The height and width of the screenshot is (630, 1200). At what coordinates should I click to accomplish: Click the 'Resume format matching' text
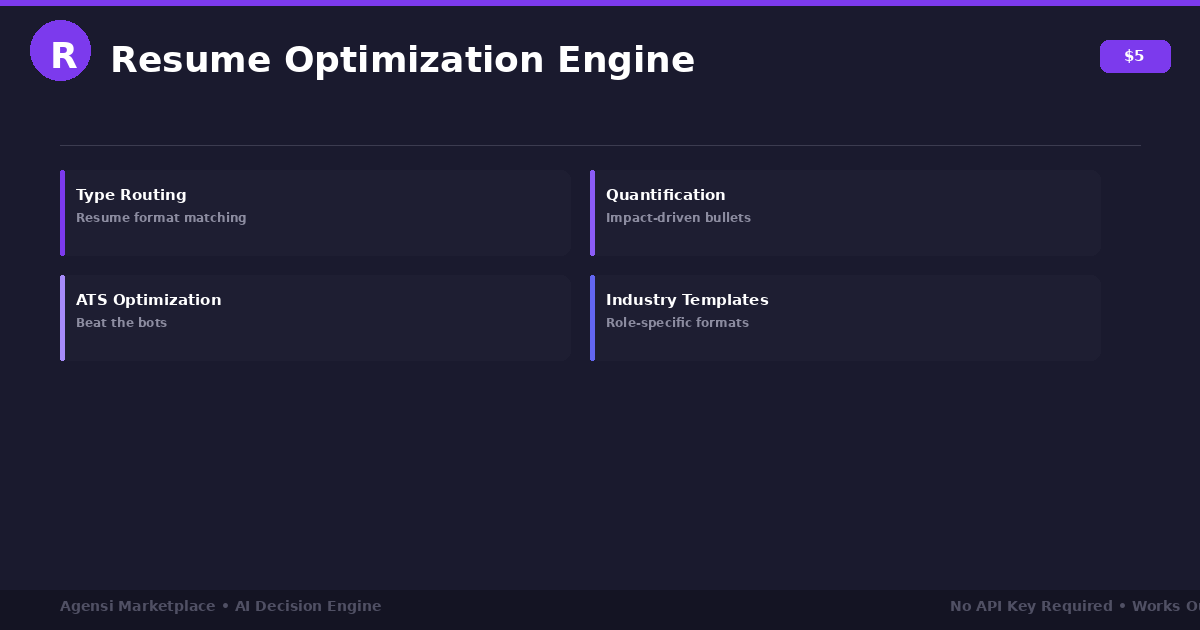[x=161, y=218]
